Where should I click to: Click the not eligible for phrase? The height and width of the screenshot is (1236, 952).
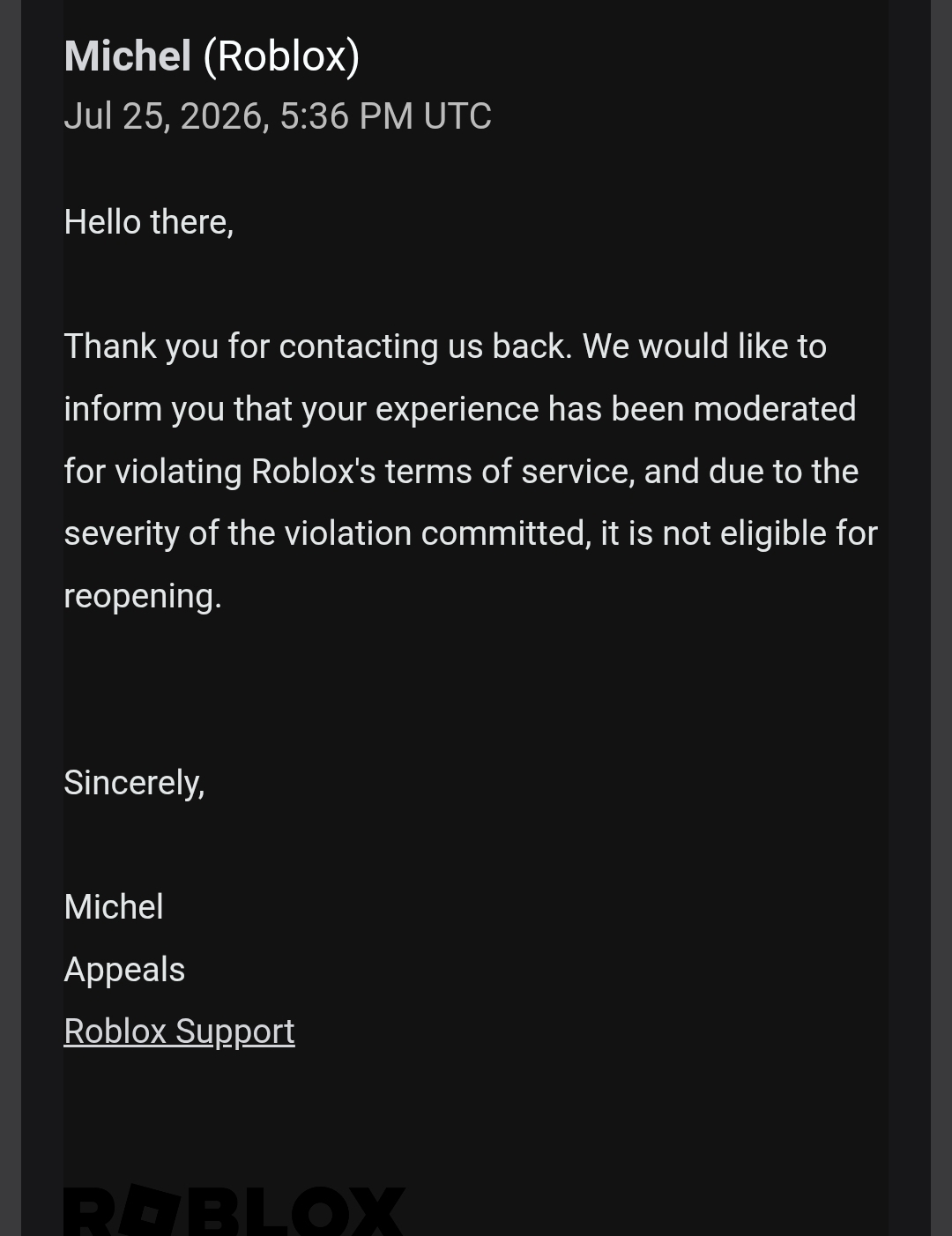[x=770, y=534]
